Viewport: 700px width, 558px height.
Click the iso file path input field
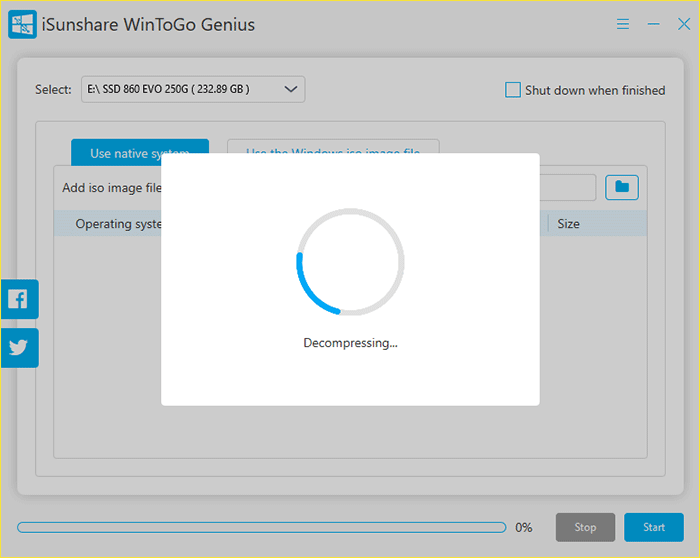[567, 187]
